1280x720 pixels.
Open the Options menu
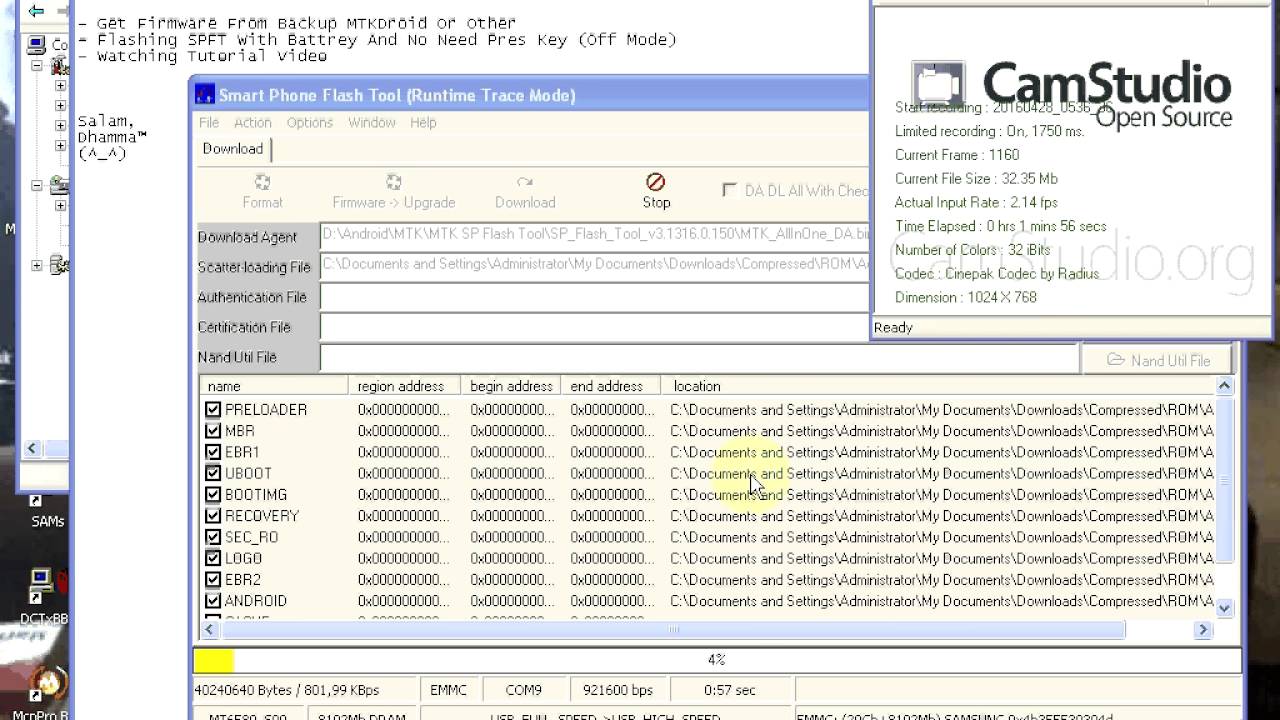[309, 122]
